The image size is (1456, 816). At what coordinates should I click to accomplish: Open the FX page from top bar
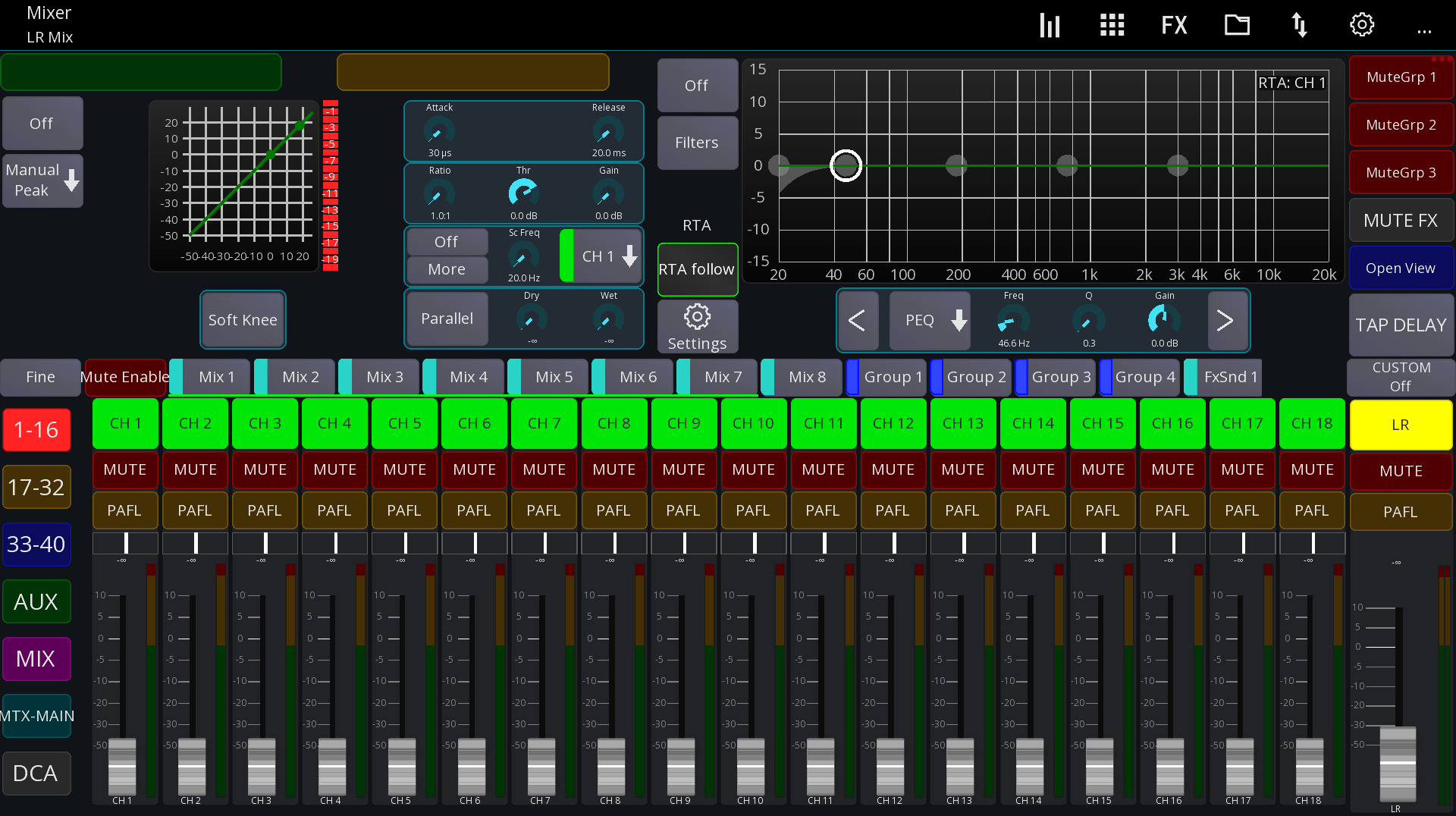click(1174, 25)
